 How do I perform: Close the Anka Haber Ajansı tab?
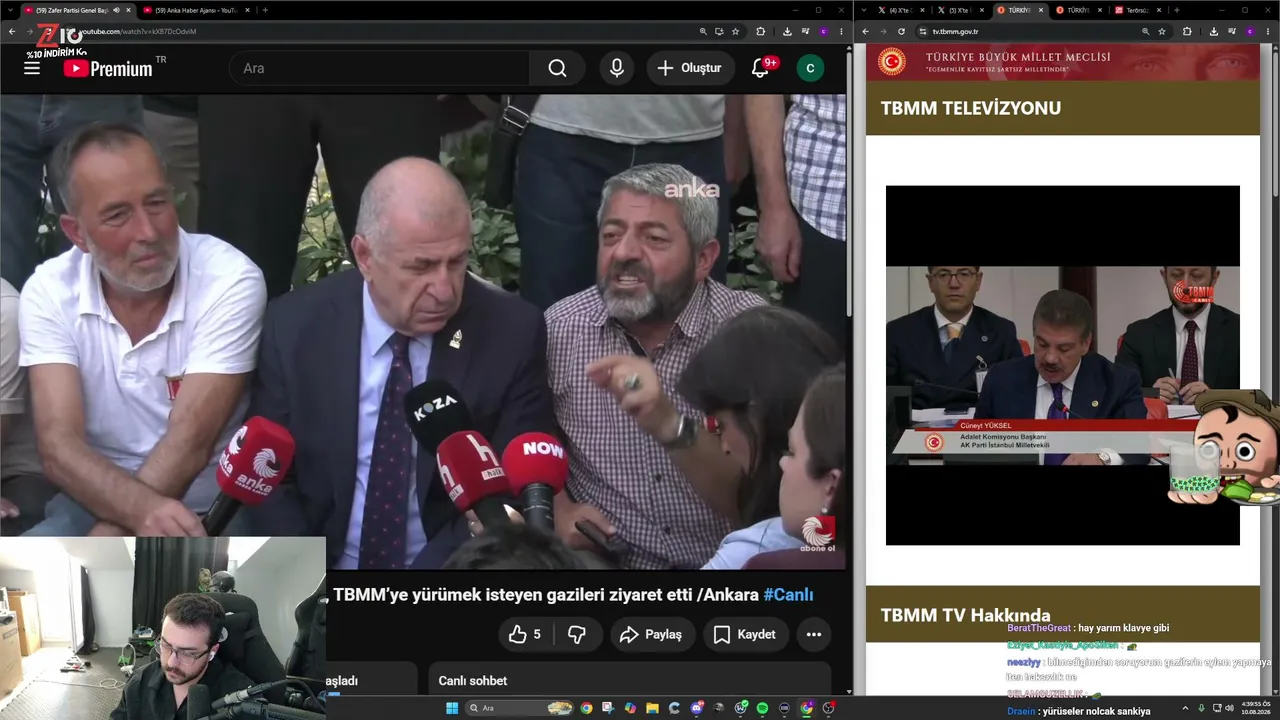[x=249, y=10]
